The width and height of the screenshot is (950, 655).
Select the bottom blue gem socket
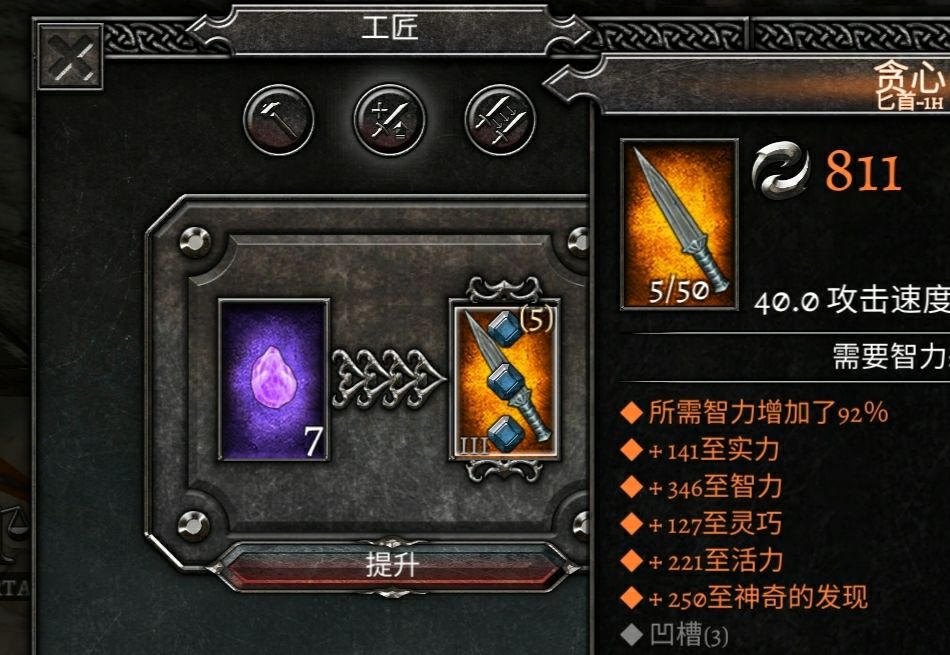(505, 433)
